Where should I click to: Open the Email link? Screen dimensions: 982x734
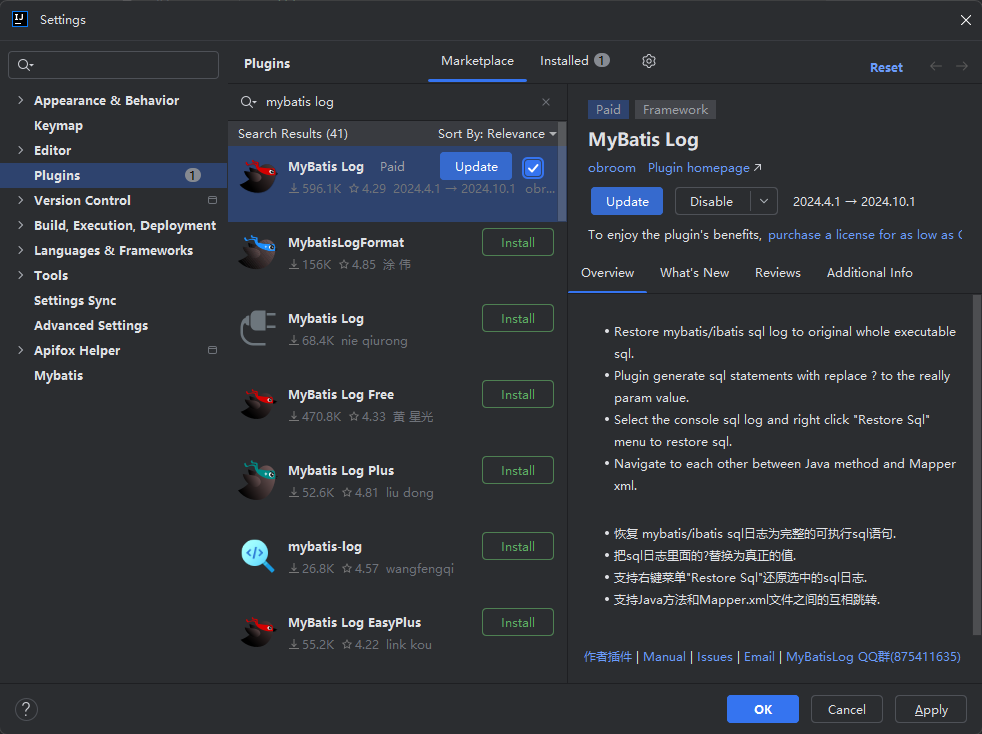point(759,657)
